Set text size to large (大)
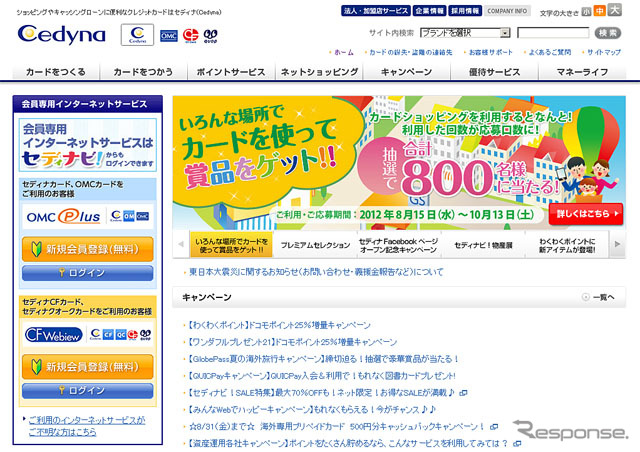The height and width of the screenshot is (452, 640). tap(614, 9)
